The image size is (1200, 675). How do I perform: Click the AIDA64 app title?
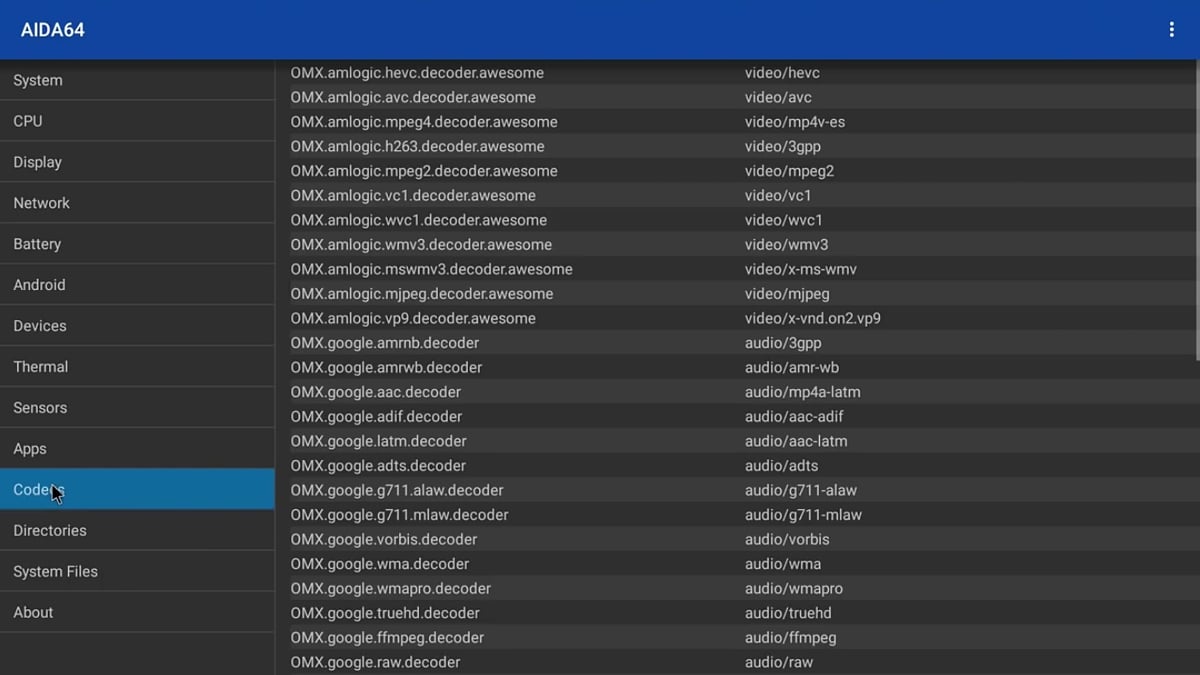point(53,30)
